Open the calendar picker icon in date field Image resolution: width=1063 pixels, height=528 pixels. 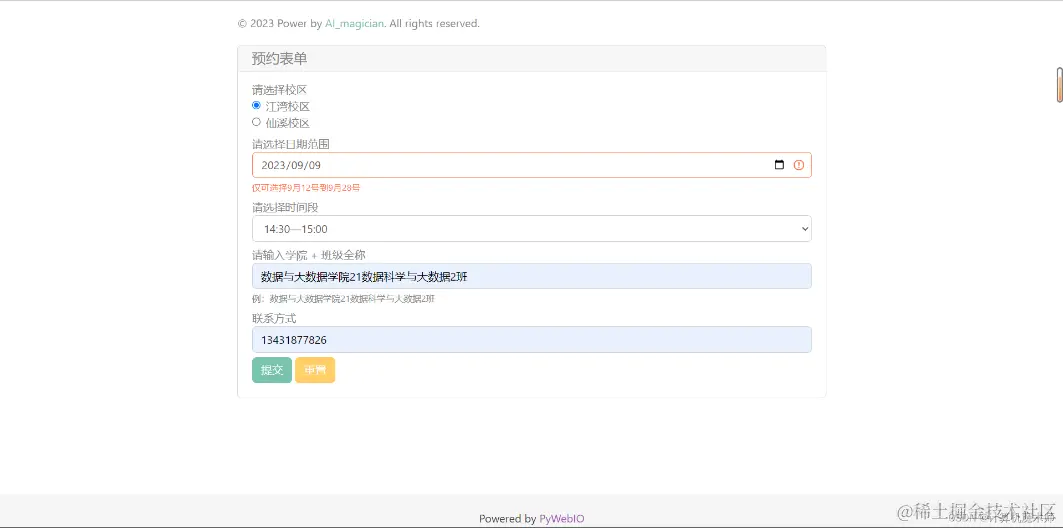[779, 165]
